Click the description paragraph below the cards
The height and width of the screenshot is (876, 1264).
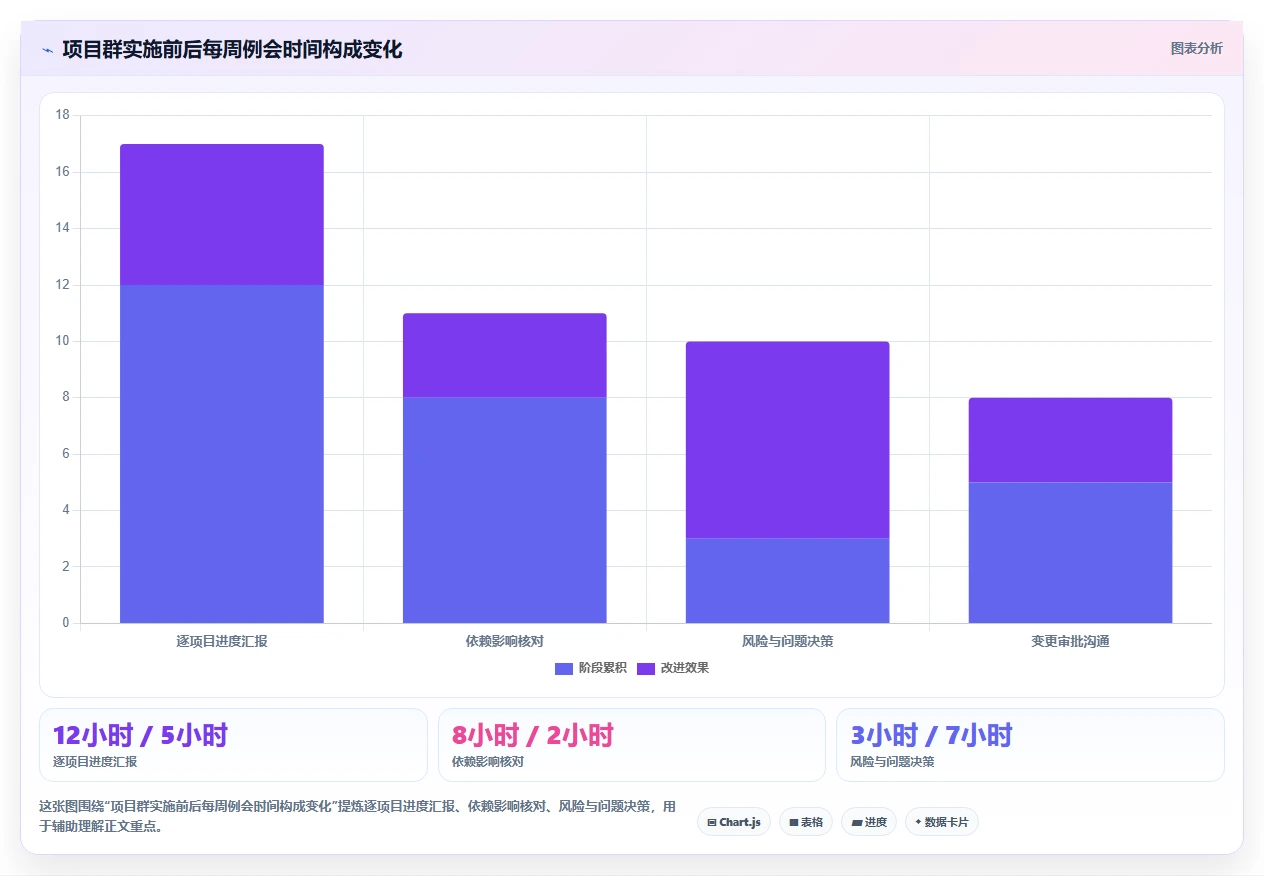(x=358, y=816)
